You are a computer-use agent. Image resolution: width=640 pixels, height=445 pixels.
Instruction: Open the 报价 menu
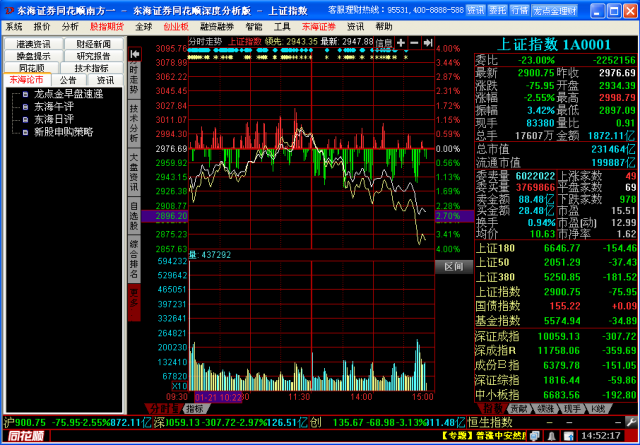pos(42,27)
